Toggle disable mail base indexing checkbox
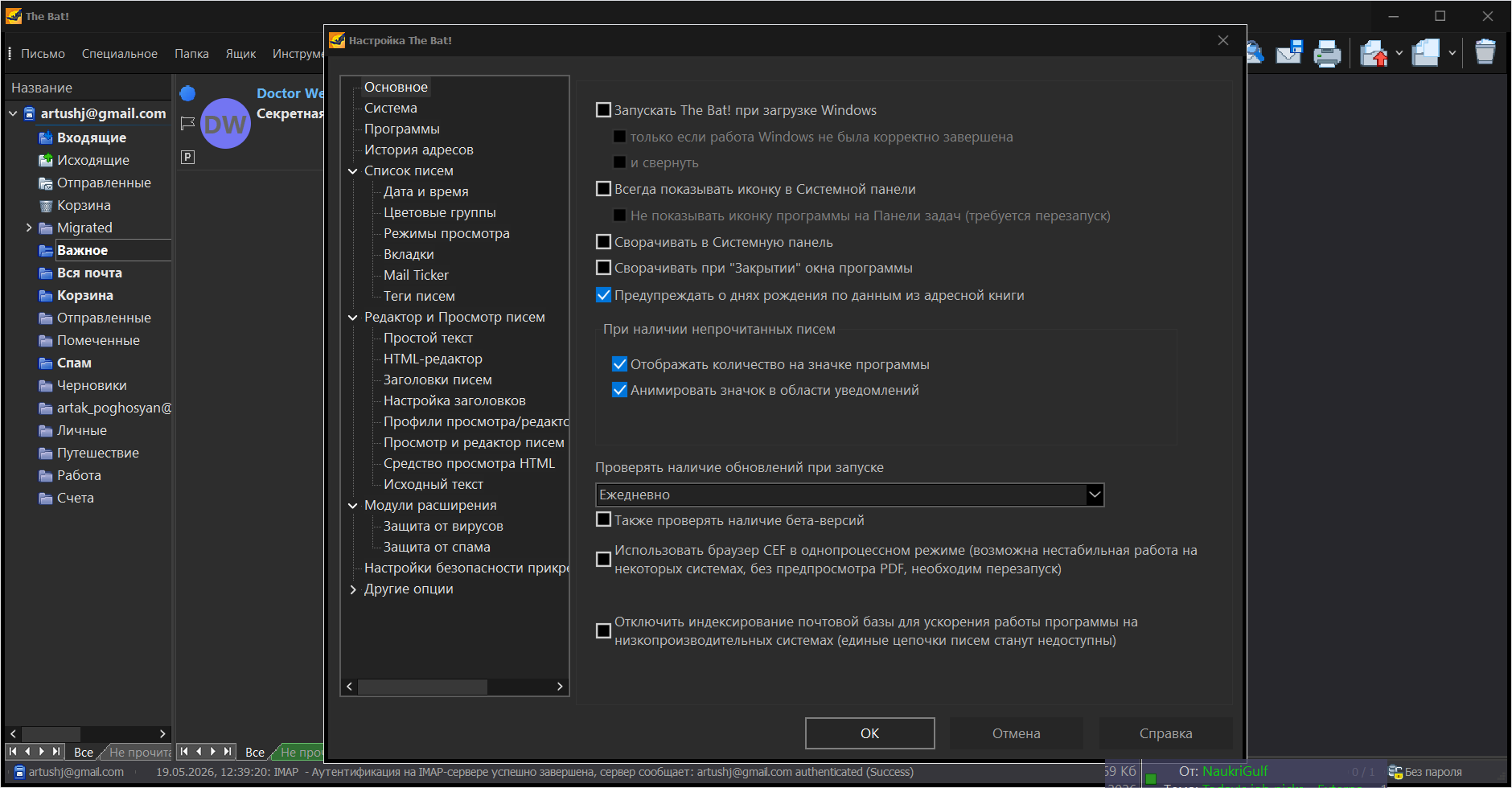Viewport: 1512px width, 788px height. pos(603,630)
